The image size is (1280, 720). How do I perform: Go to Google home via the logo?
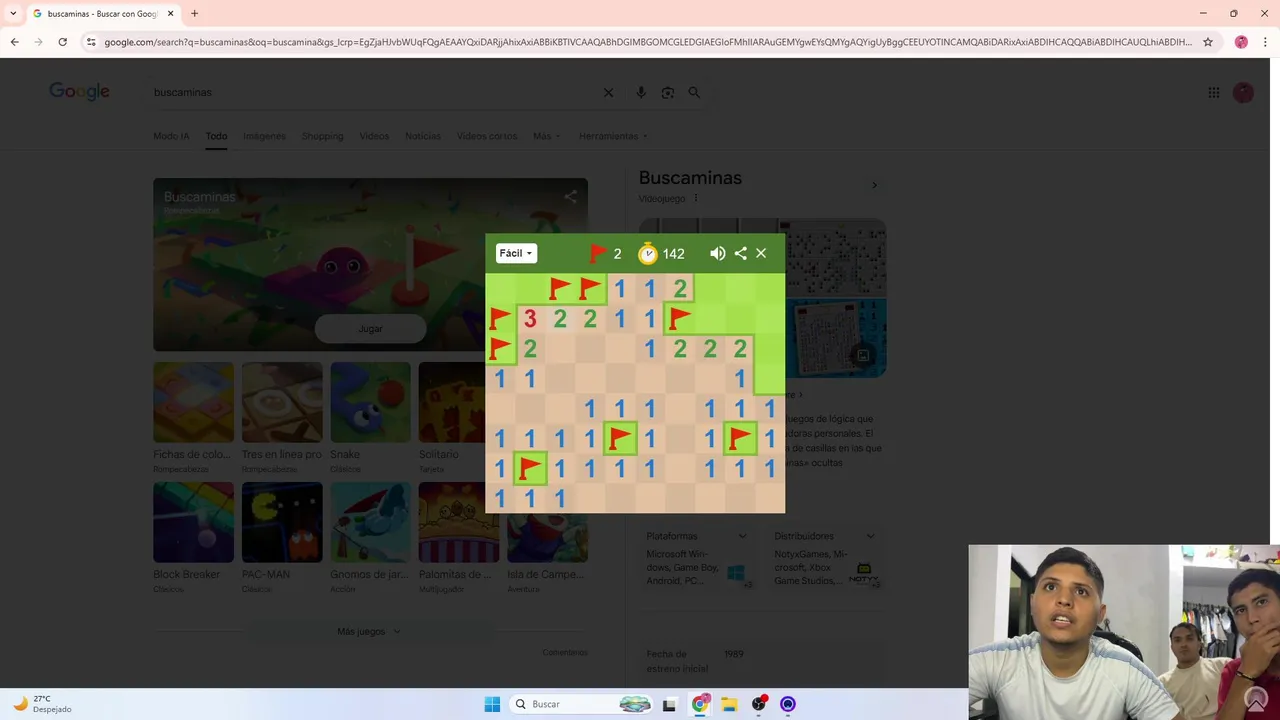pos(79,92)
